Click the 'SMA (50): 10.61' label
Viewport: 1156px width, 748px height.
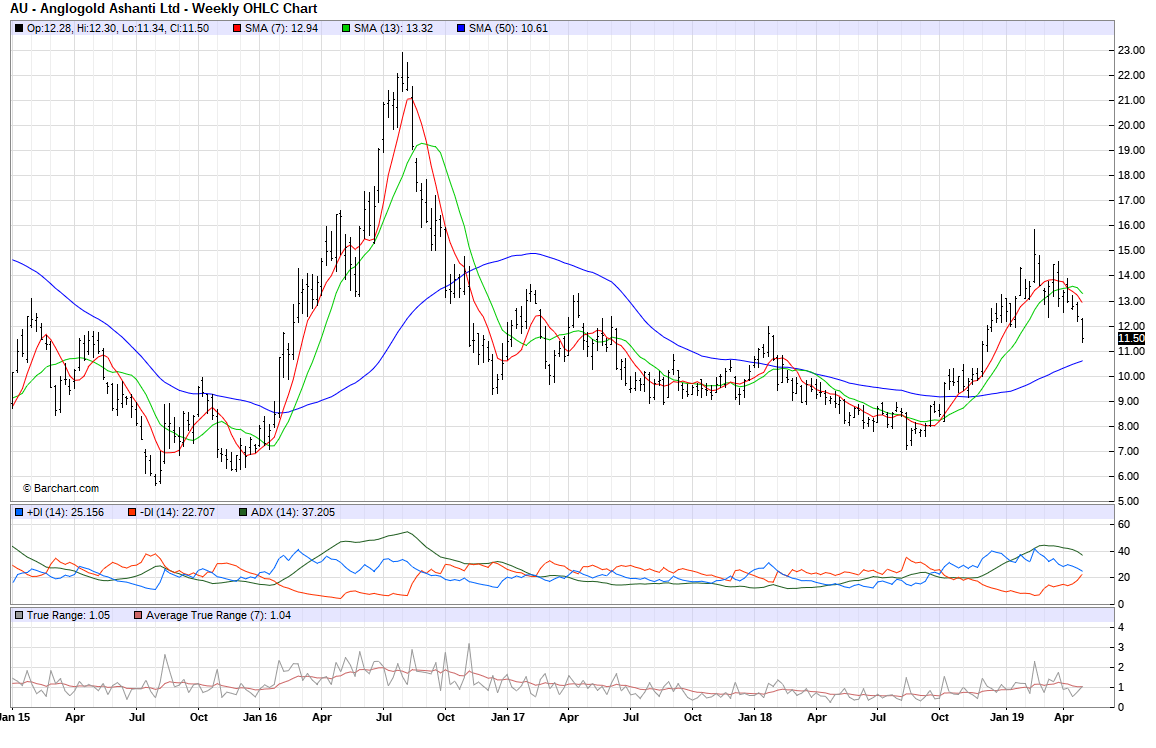click(509, 29)
